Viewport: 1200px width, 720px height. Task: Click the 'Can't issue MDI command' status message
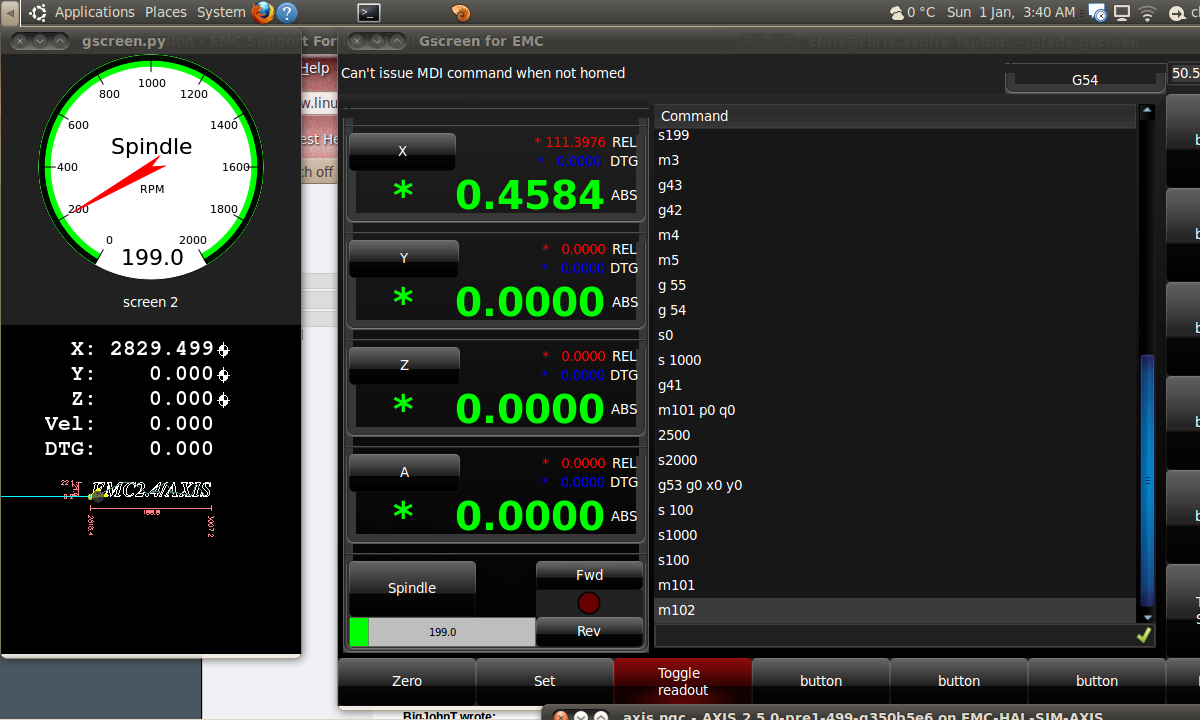(x=483, y=73)
